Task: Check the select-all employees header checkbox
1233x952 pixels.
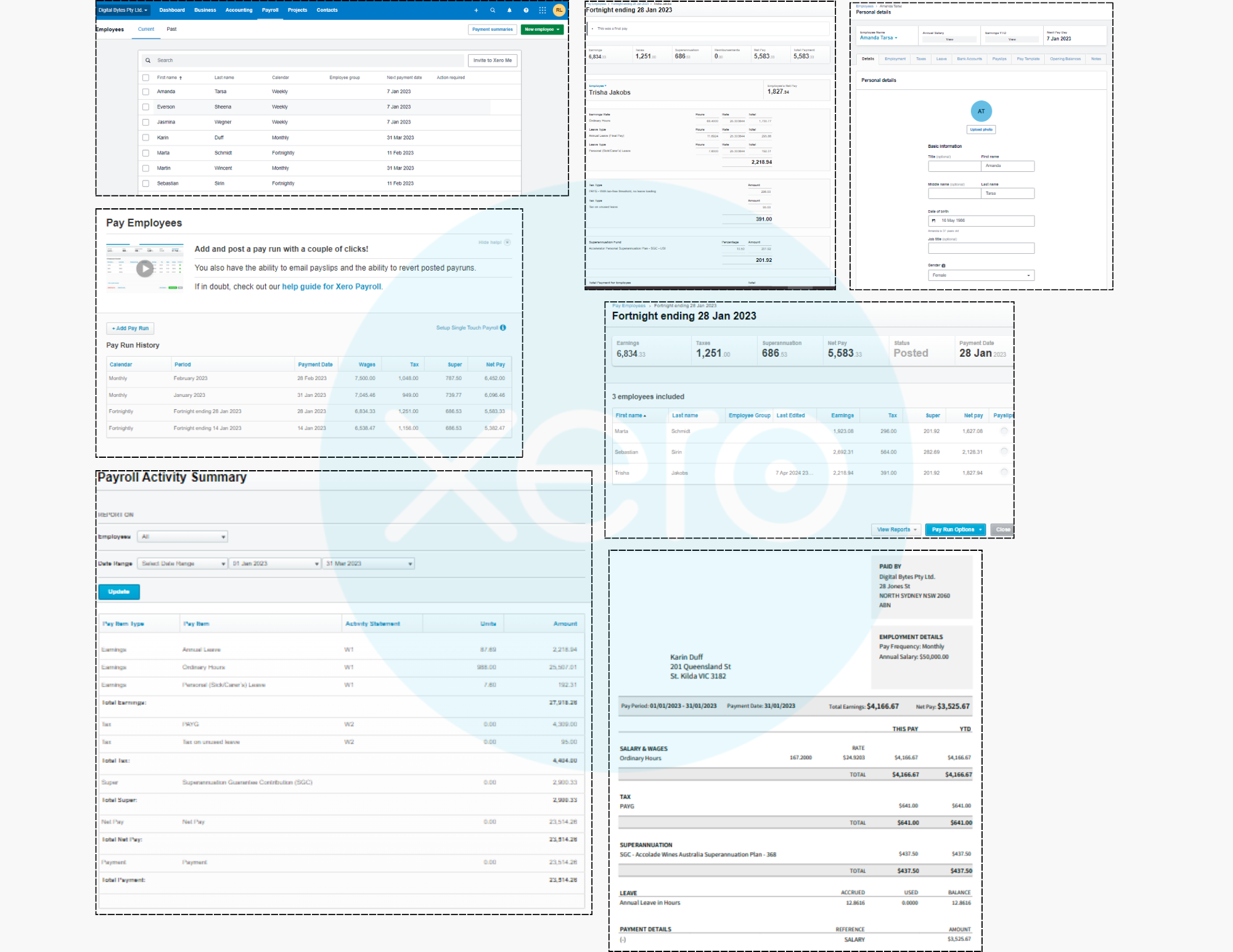Action: click(146, 78)
